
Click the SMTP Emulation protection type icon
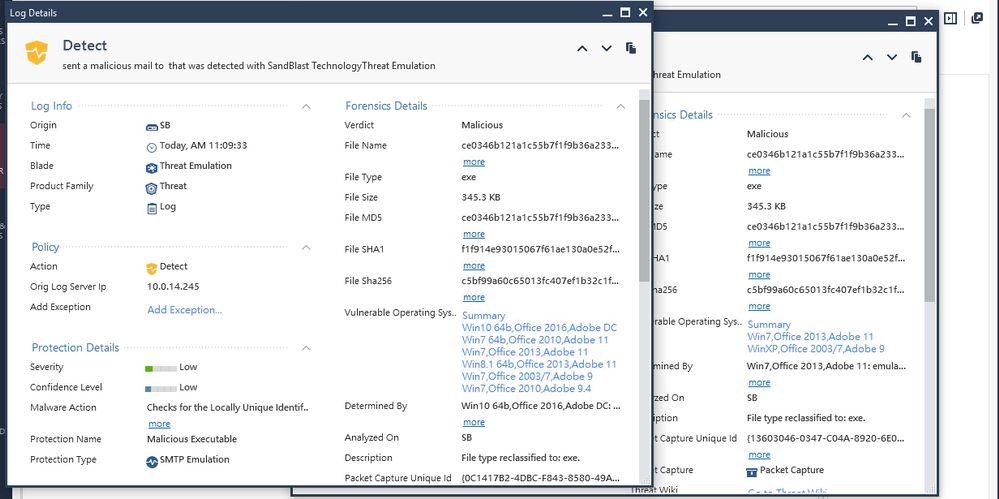click(x=152, y=461)
